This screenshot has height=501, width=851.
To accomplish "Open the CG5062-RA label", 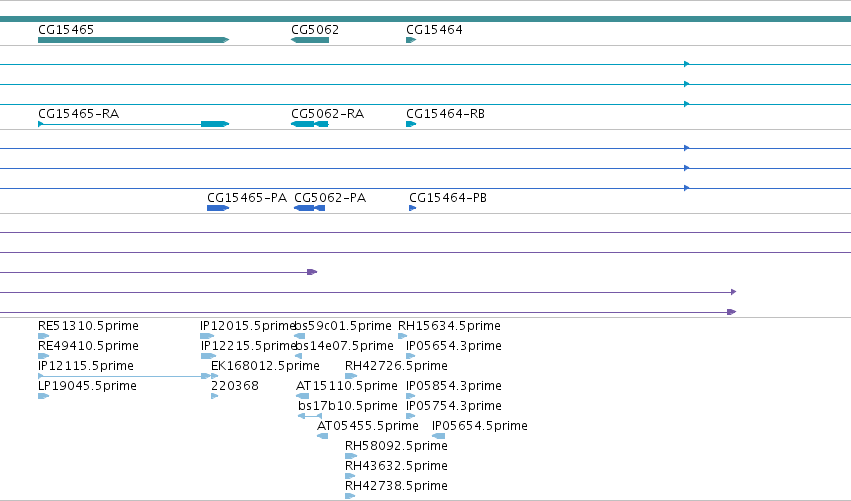I will click(327, 113).
